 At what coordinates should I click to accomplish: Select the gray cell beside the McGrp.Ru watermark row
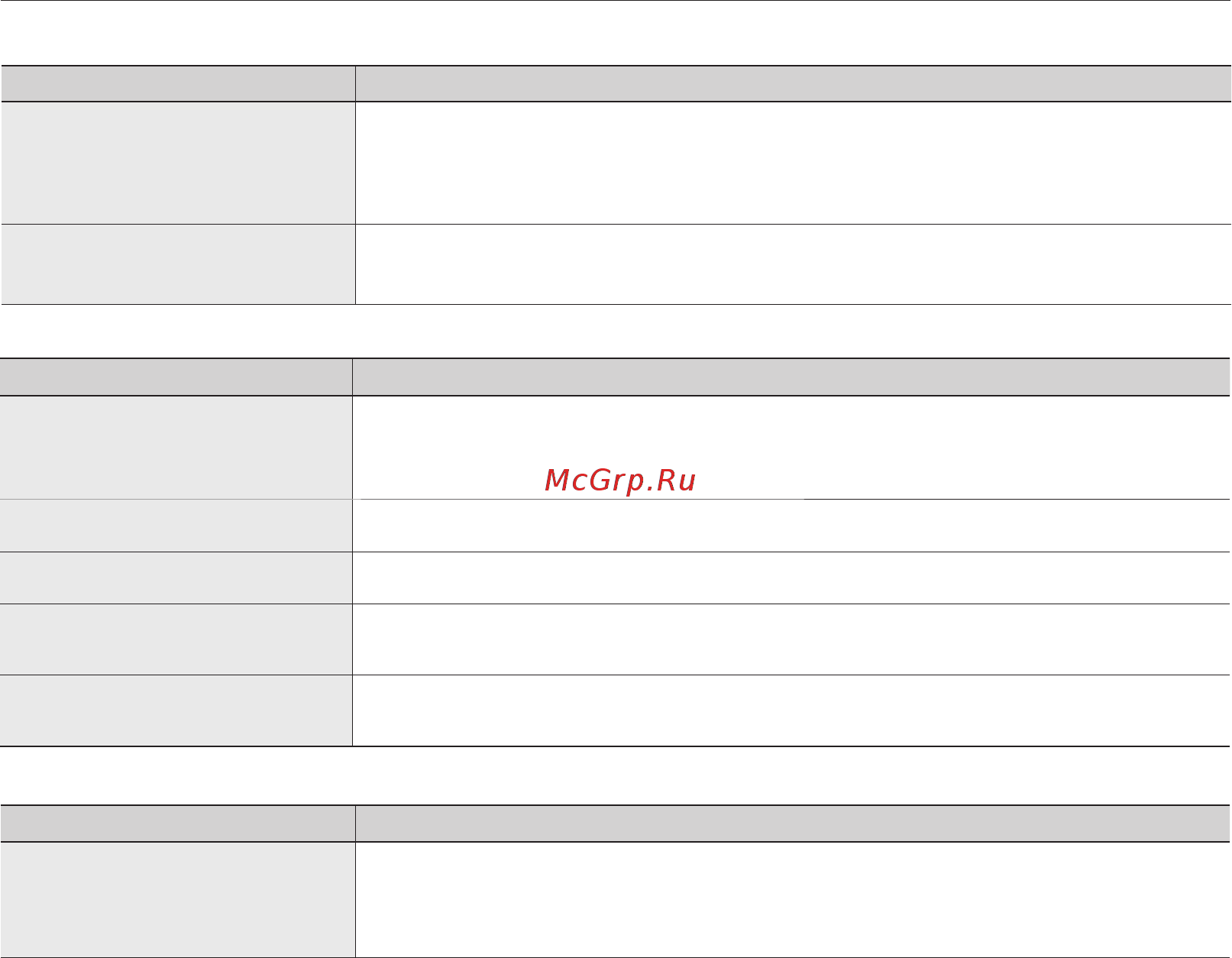click(x=176, y=448)
